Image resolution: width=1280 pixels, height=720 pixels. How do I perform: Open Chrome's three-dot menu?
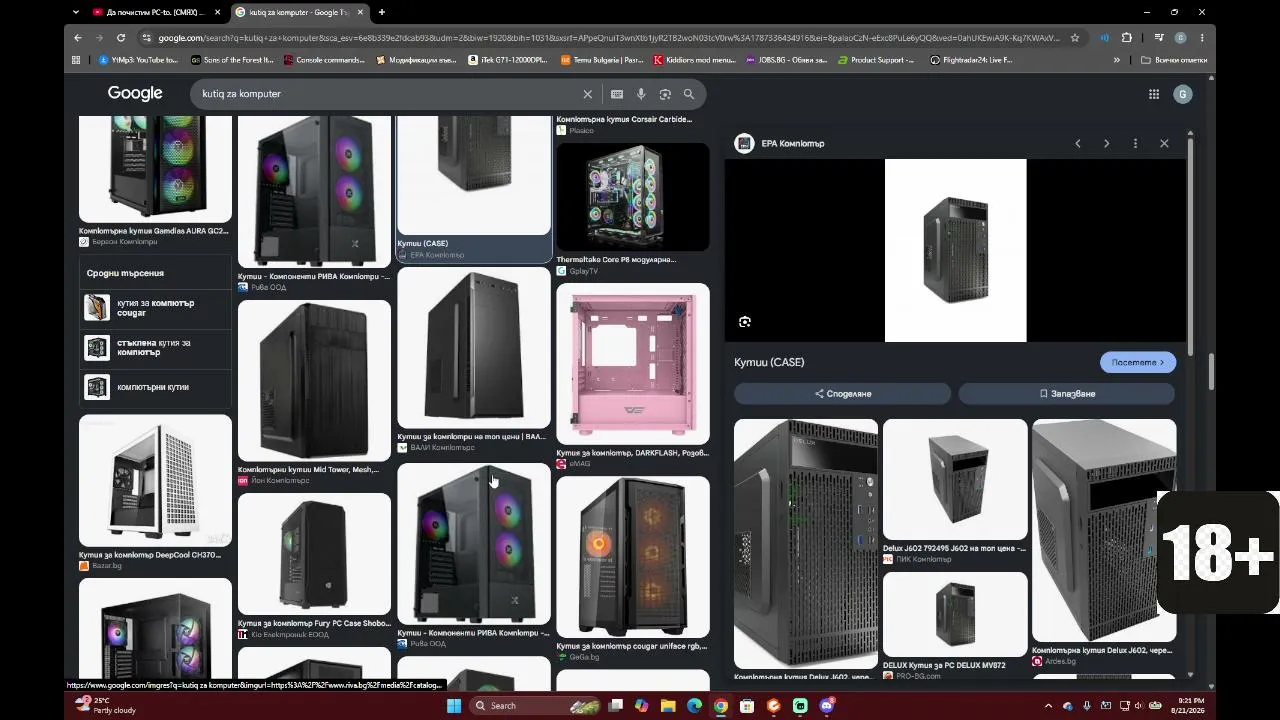point(1202,38)
